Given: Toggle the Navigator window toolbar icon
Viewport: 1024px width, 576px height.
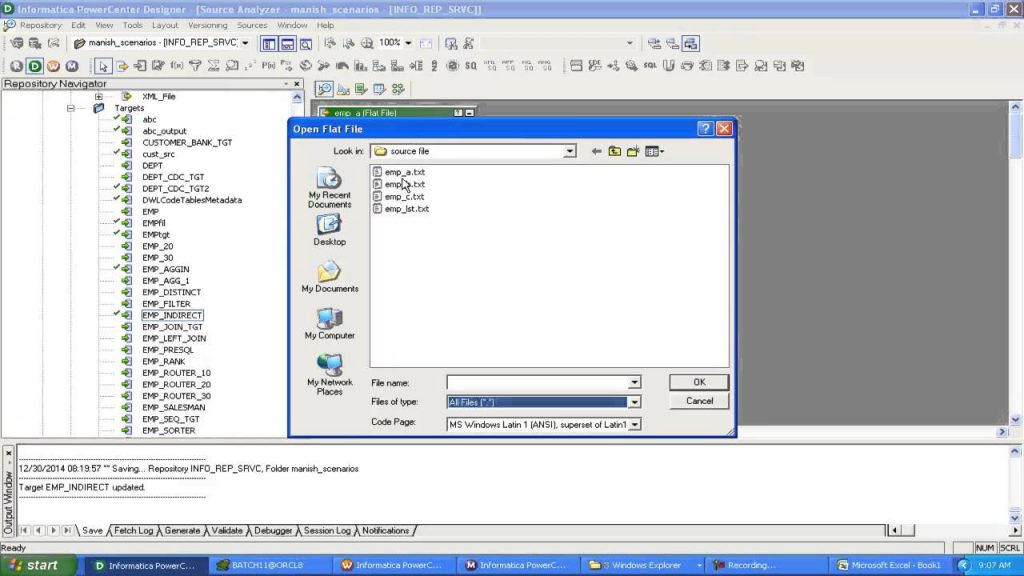Looking at the screenshot, I should [x=268, y=44].
